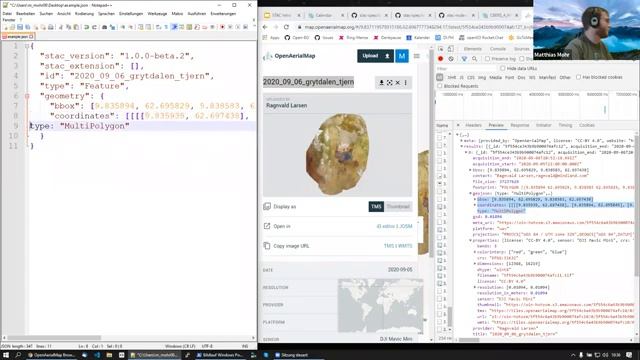This screenshot has height=360, width=640.
Task: Enable the Preserve log checkbox
Action: coord(487,59)
